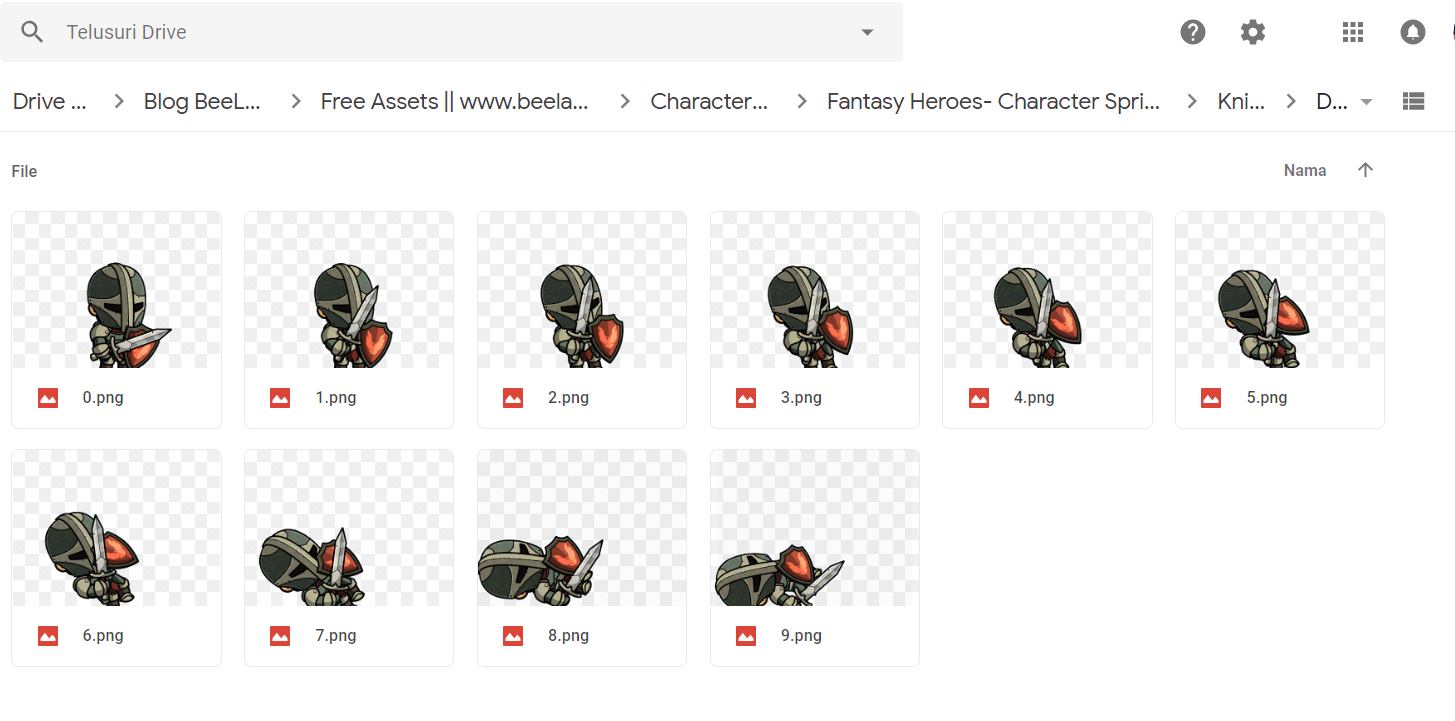Select the 5.png knight thumbnail

point(1280,290)
